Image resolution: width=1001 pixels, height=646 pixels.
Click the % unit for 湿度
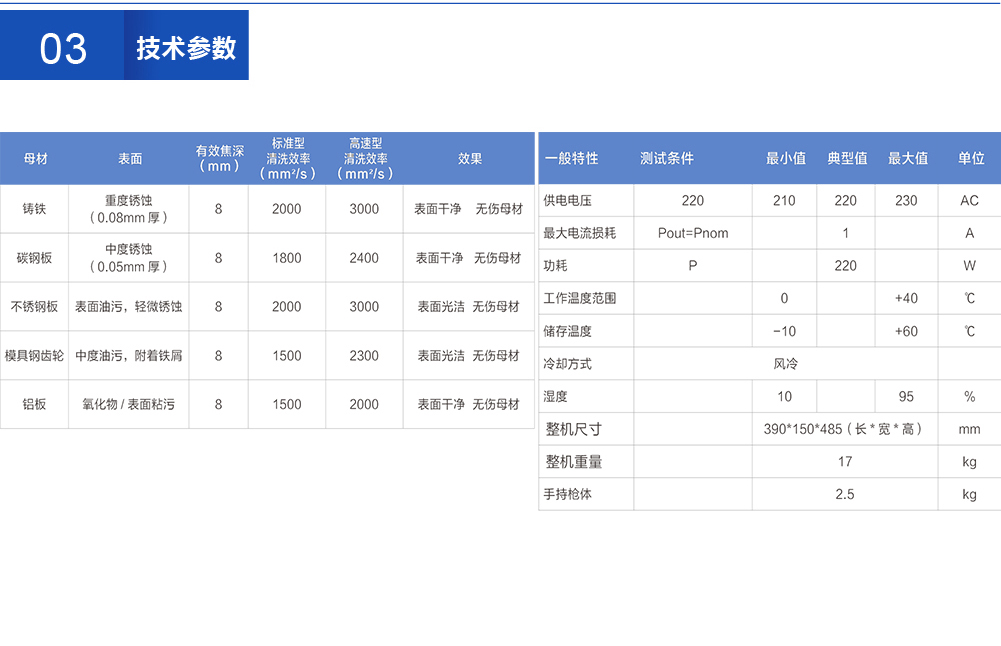tap(969, 396)
